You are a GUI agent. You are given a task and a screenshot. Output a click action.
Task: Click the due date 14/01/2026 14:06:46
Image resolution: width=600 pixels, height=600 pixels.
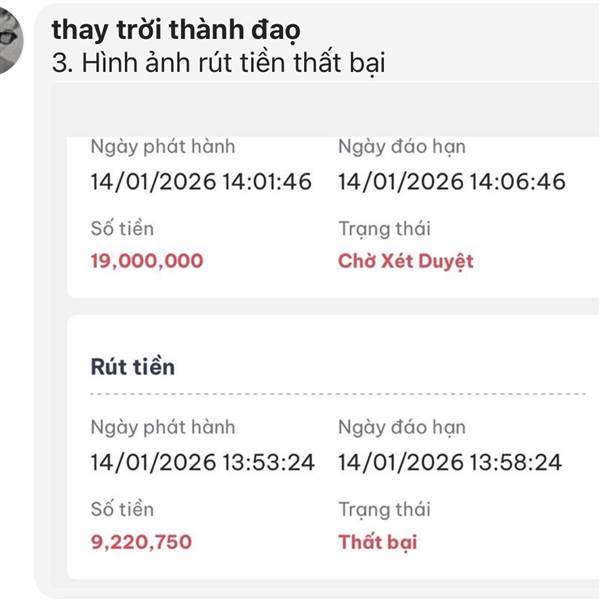click(451, 182)
